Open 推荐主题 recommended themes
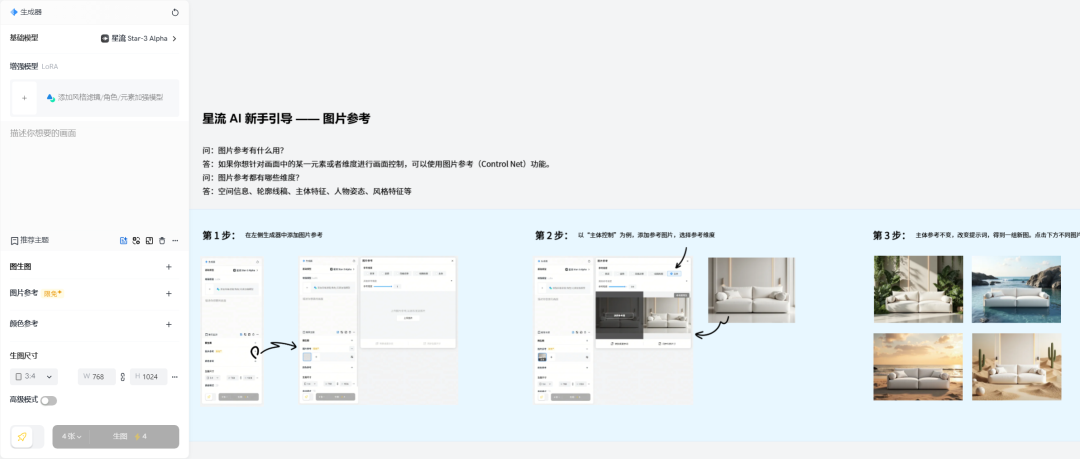The width and height of the screenshot is (1080, 459). coord(30,241)
